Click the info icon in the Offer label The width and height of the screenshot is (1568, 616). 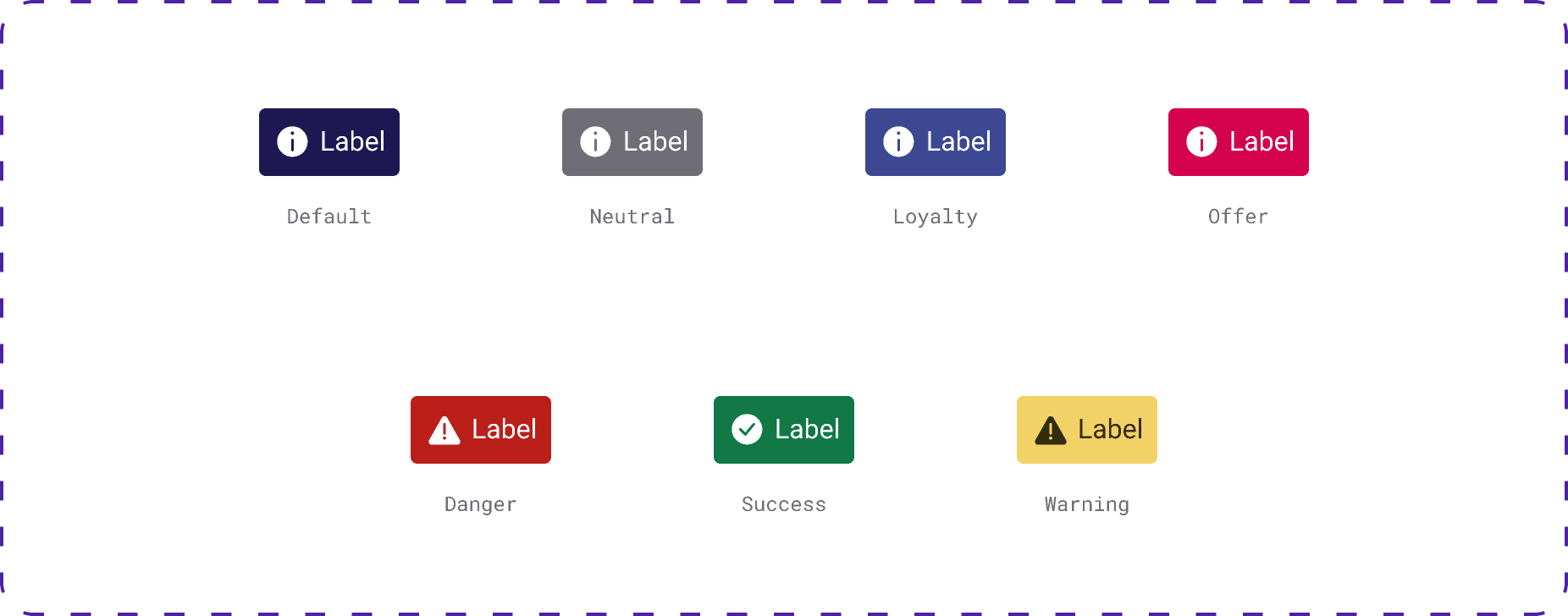(x=1201, y=142)
